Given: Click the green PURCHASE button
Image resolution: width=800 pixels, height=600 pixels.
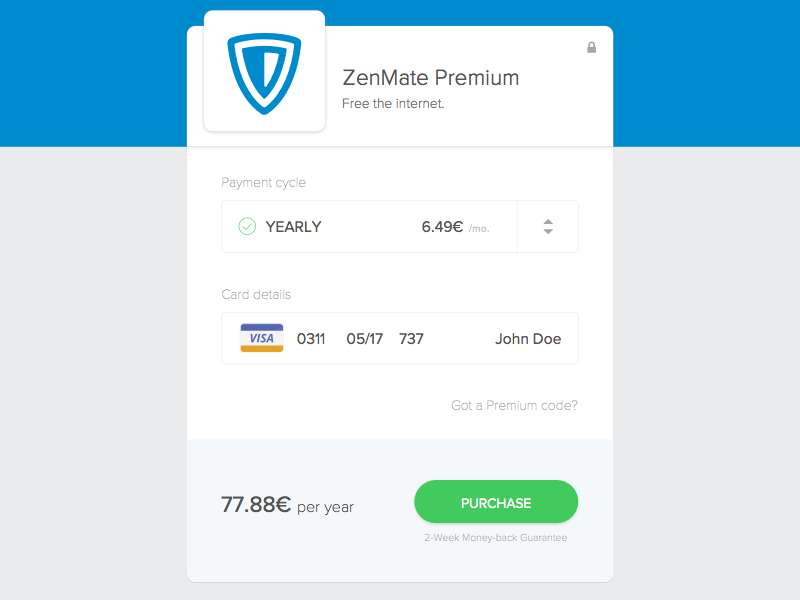Looking at the screenshot, I should pyautogui.click(x=496, y=503).
